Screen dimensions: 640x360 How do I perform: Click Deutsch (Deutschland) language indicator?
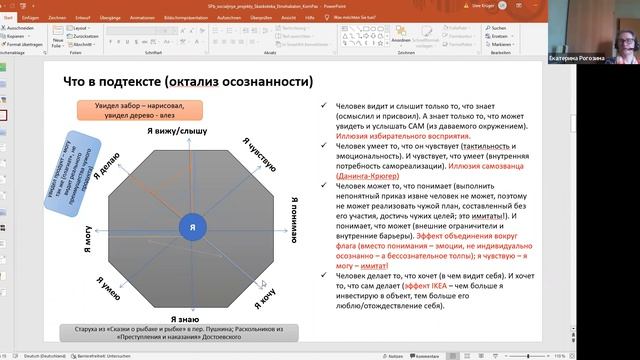pos(44,356)
